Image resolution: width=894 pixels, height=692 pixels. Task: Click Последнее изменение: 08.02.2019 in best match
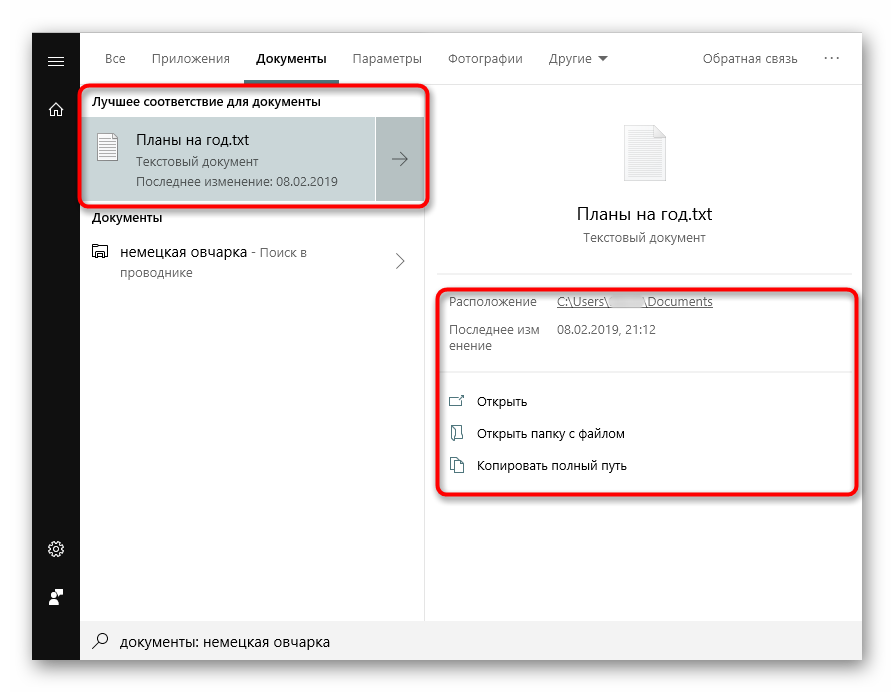[x=237, y=182]
